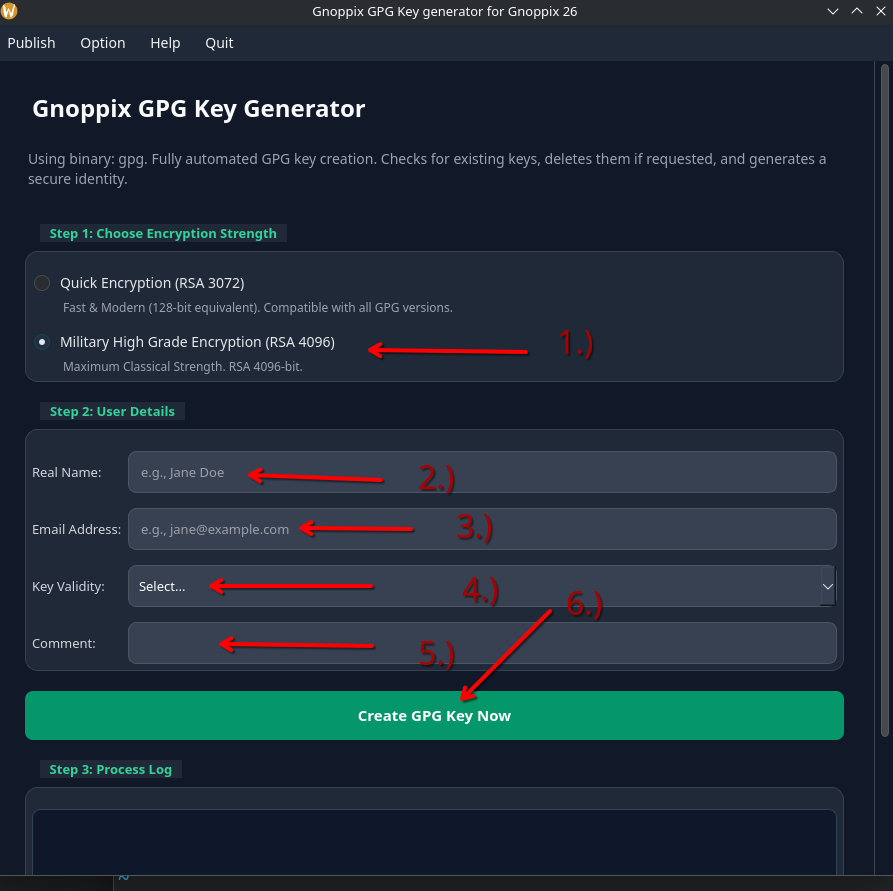This screenshot has width=893, height=891.
Task: Click the window title bar text
Action: coord(445,12)
